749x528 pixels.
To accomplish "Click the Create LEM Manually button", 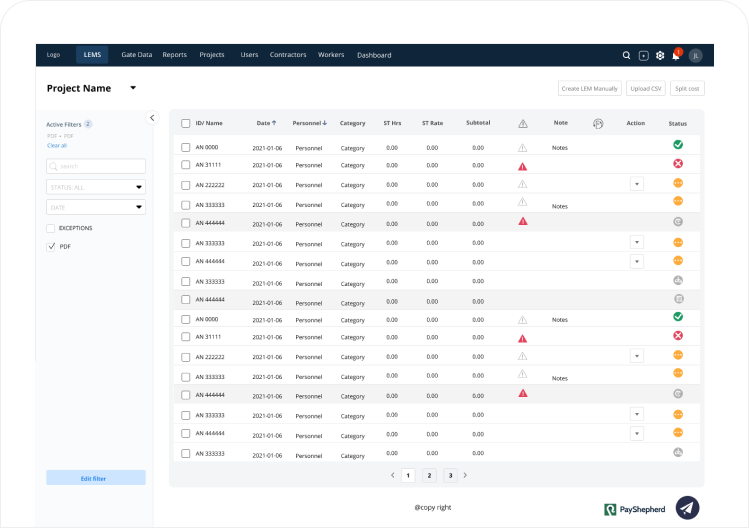I will point(590,89).
